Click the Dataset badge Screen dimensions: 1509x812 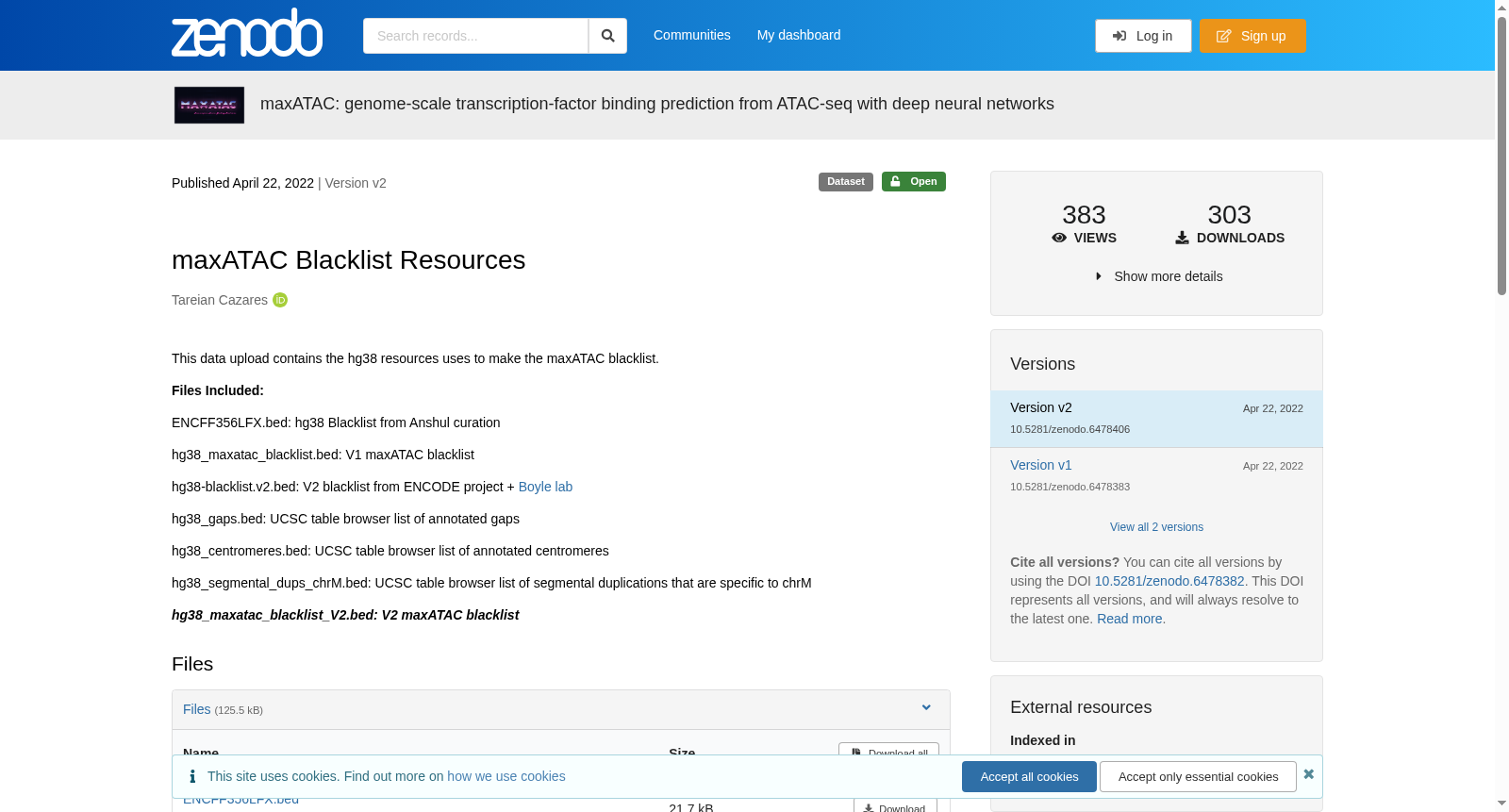846,182
